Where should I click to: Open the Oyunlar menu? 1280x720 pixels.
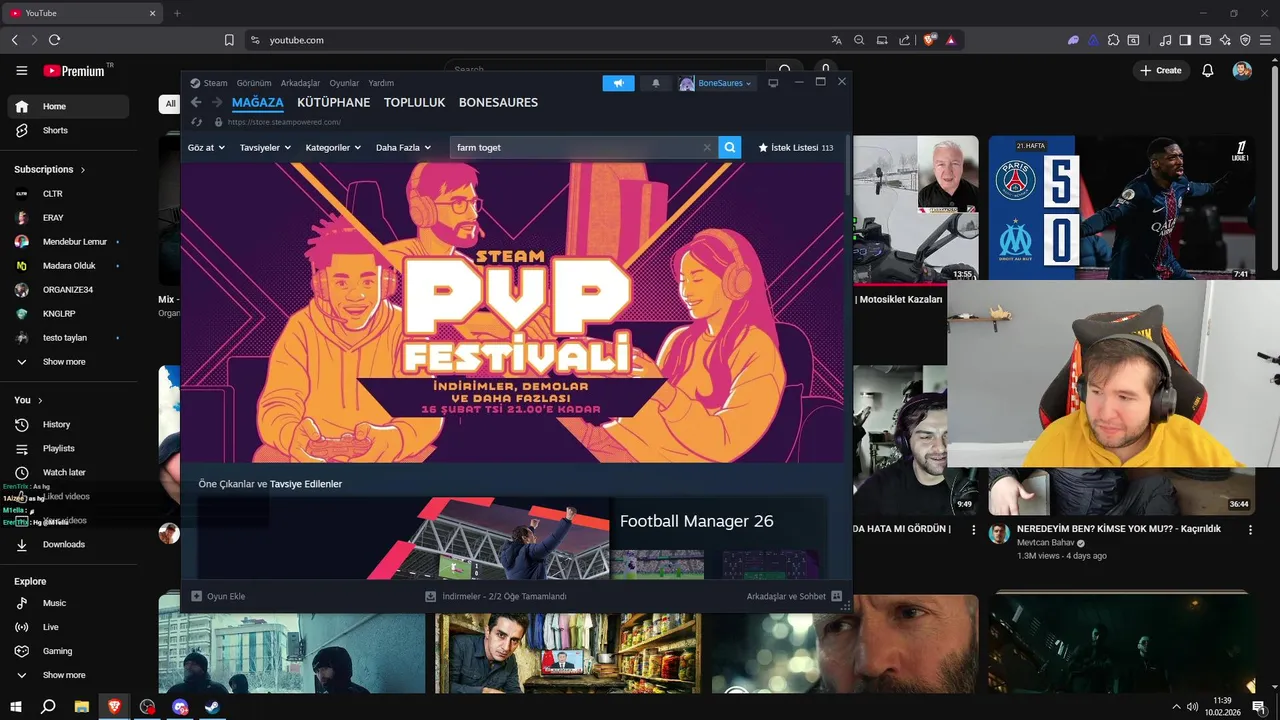tap(345, 83)
